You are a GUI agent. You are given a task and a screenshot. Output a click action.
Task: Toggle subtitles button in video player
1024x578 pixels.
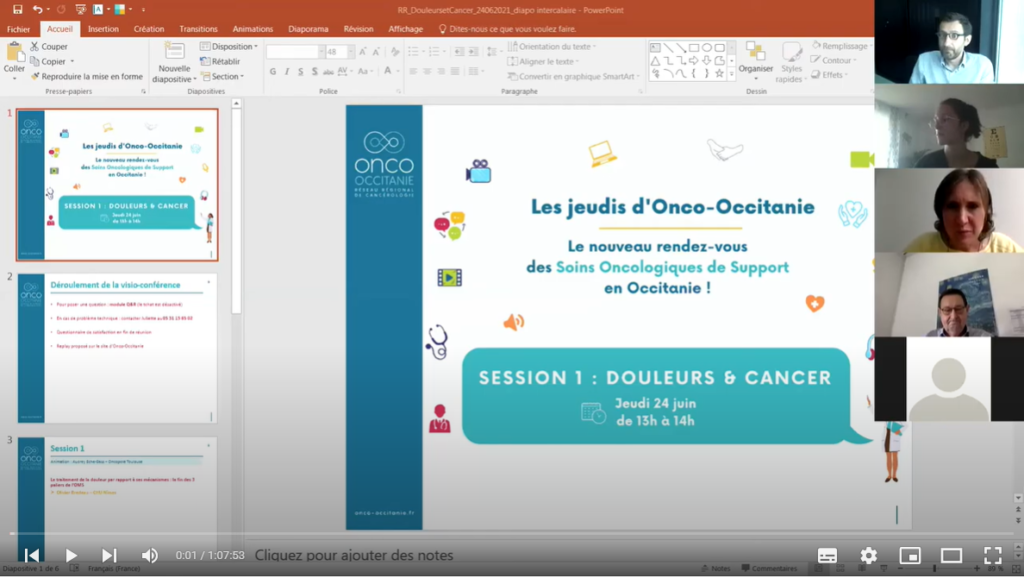click(827, 556)
